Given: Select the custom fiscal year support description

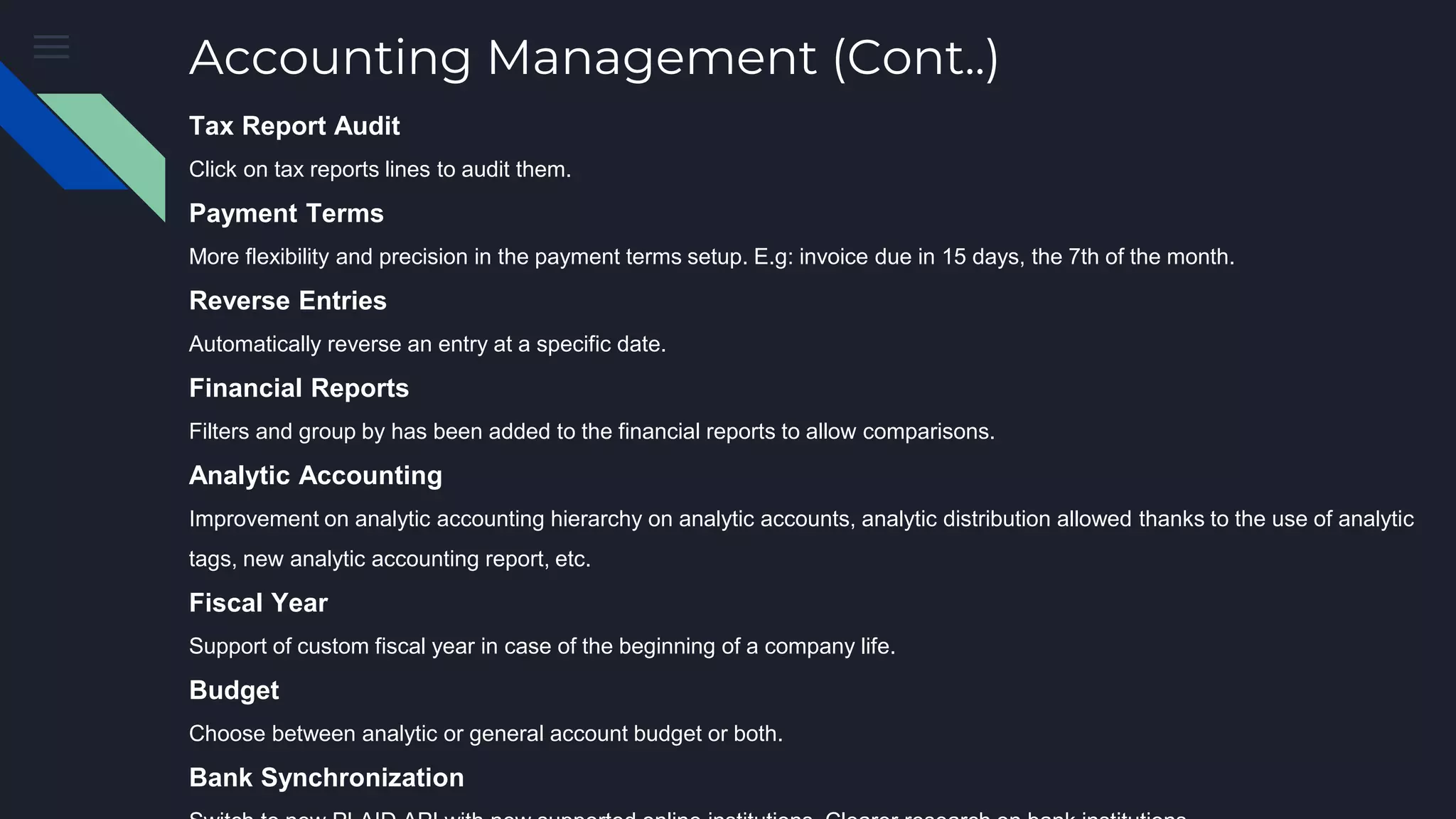Looking at the screenshot, I should coord(542,646).
